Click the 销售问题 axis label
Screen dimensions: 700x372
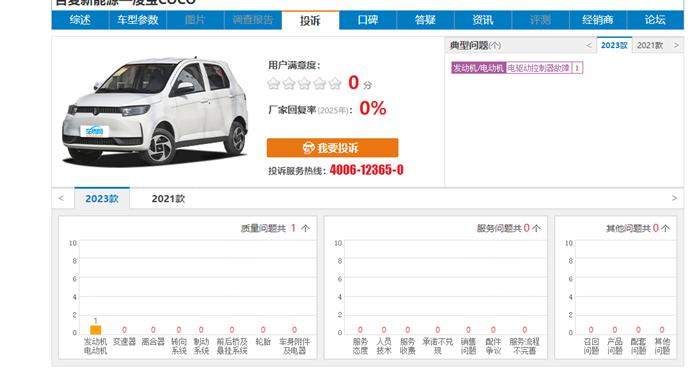pyautogui.click(x=468, y=346)
